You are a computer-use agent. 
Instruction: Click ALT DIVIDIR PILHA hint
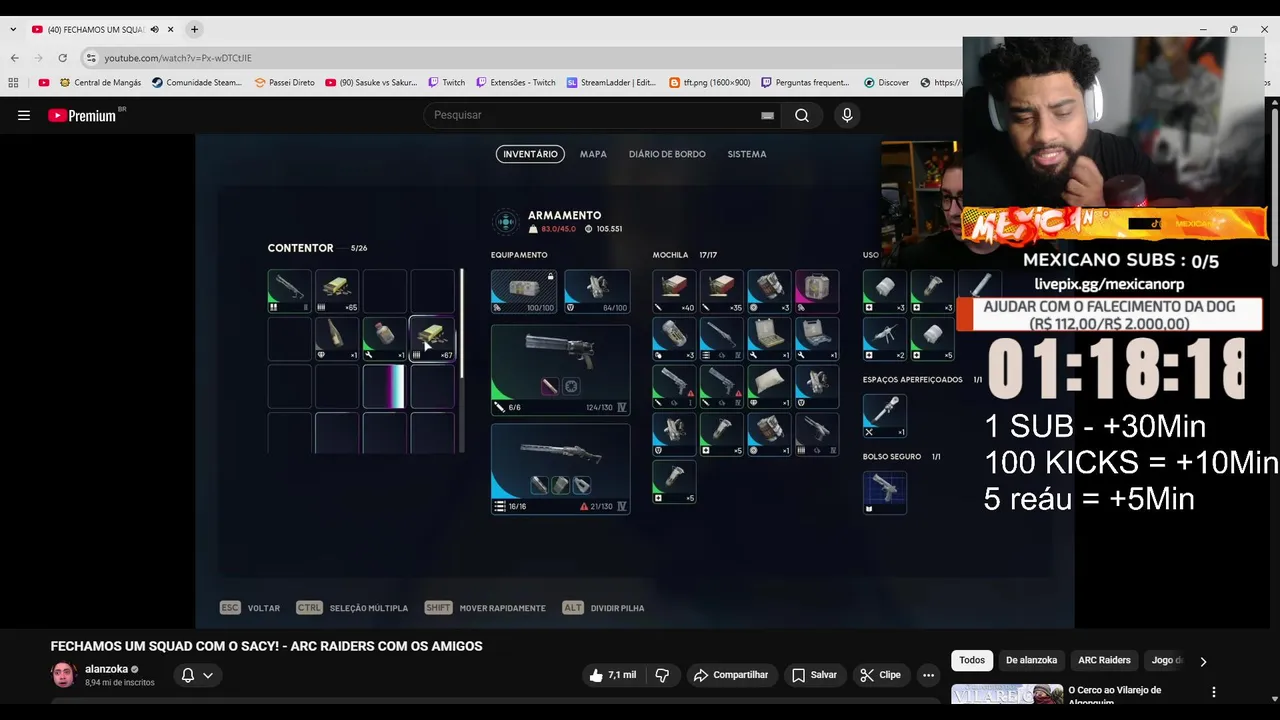[603, 608]
